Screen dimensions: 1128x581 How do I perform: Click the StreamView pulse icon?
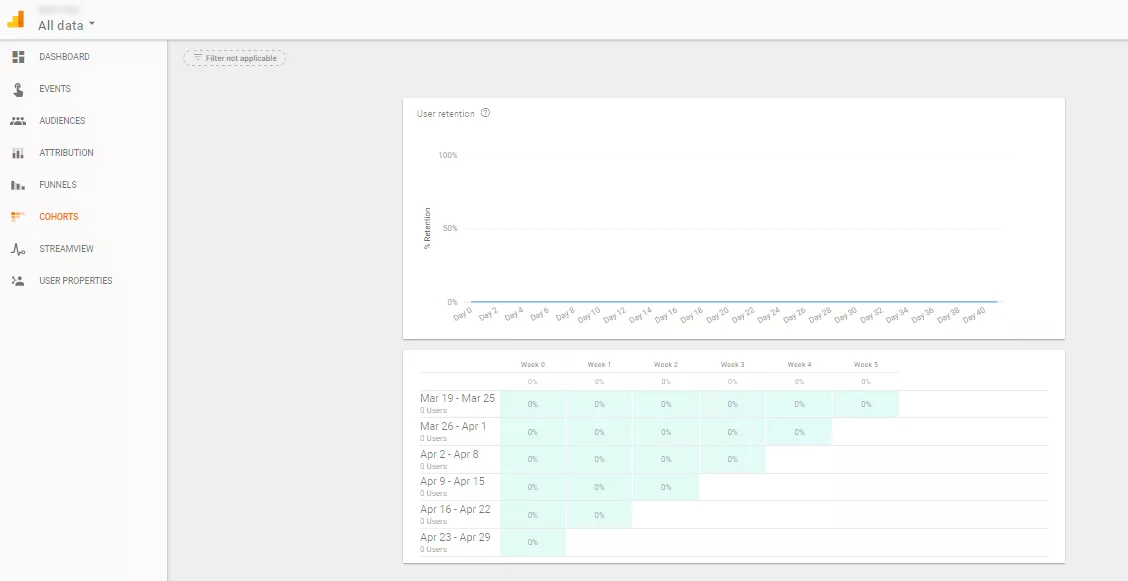click(18, 250)
